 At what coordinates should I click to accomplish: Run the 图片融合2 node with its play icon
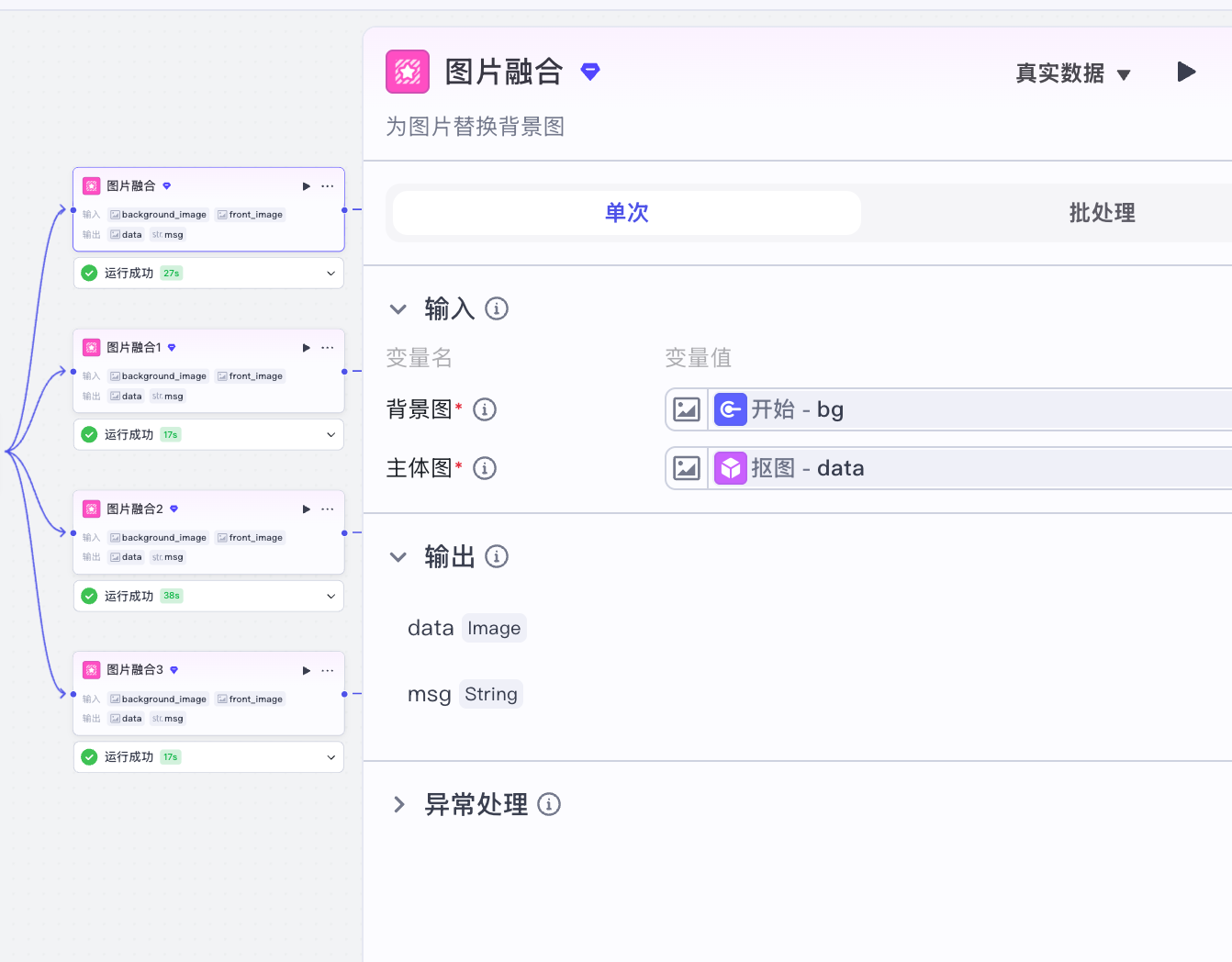click(306, 509)
